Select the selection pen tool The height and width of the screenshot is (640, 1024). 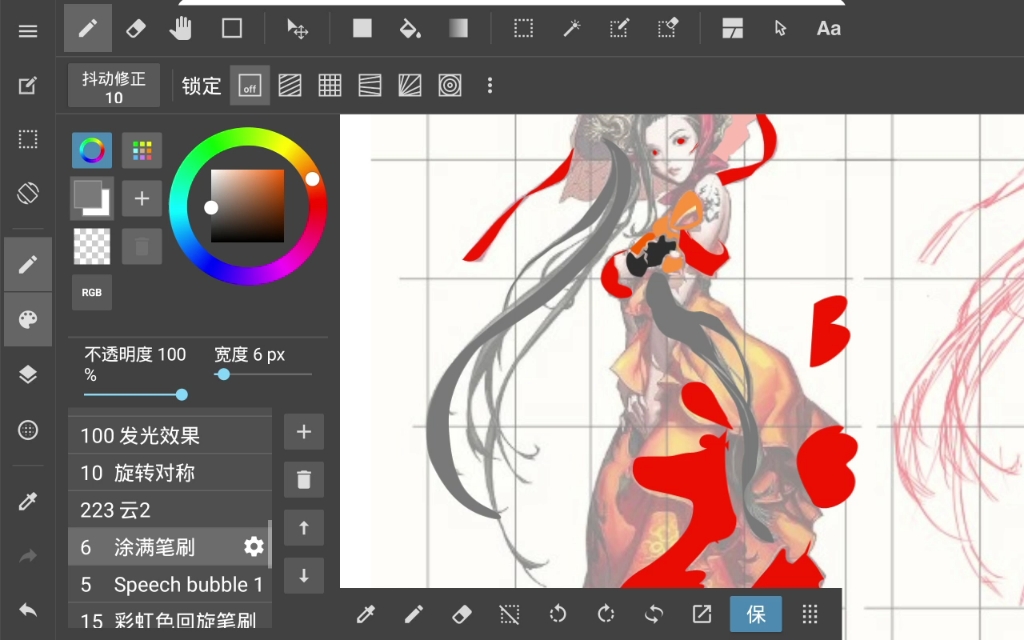coord(619,28)
